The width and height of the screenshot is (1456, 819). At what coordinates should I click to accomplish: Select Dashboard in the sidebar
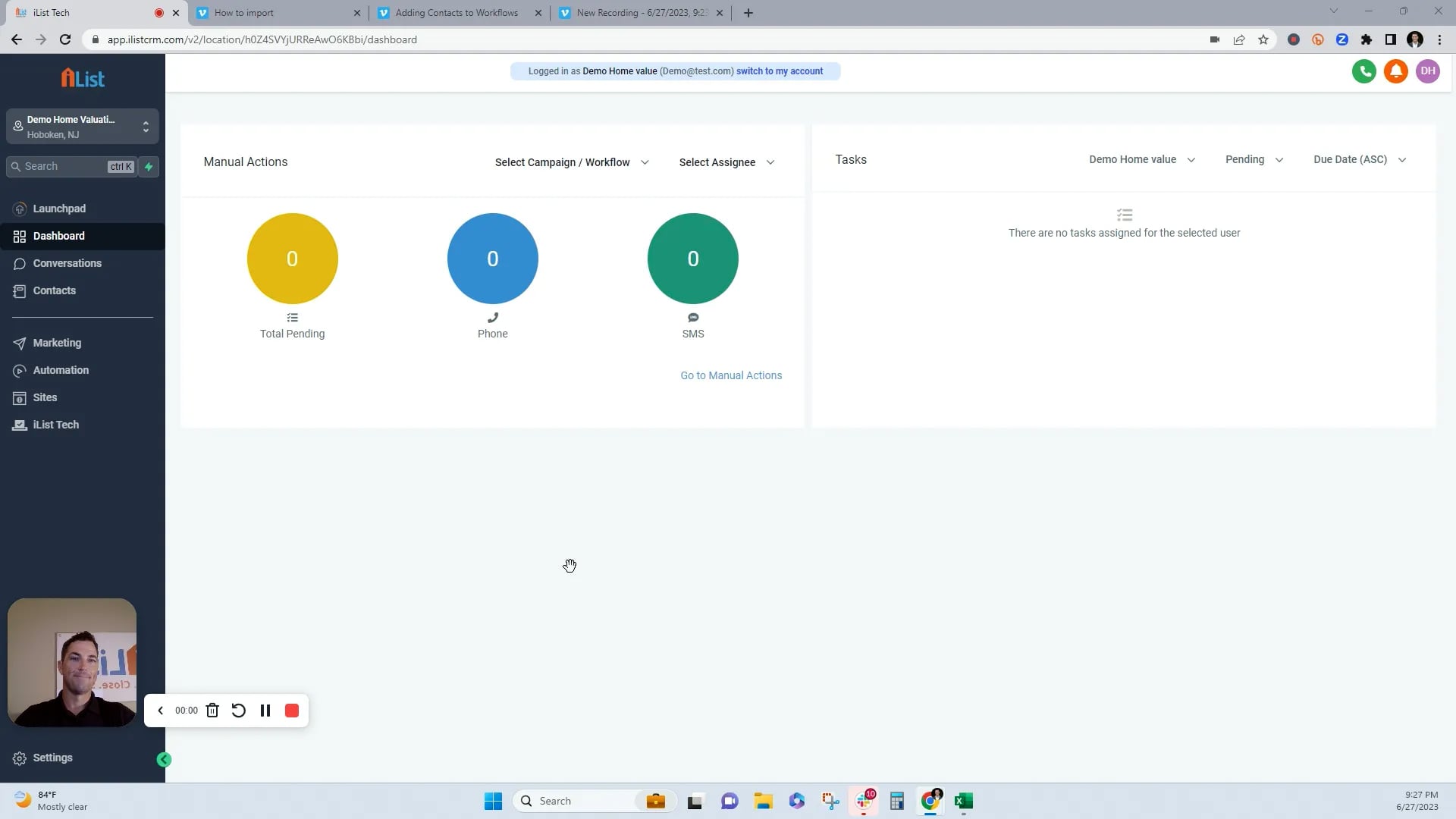(x=83, y=236)
